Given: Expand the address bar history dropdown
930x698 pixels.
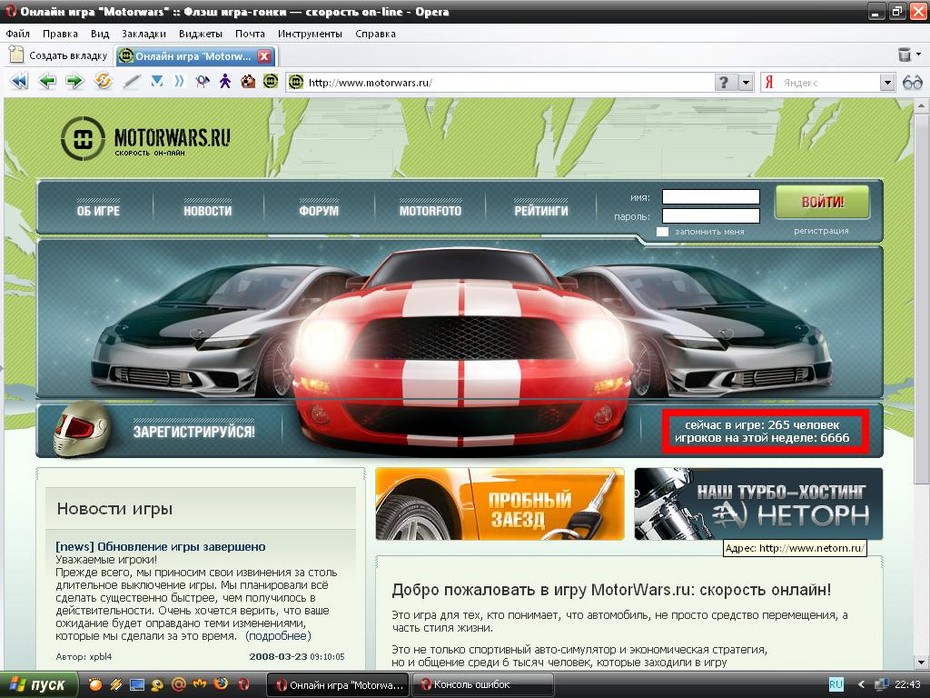Looking at the screenshot, I should (746, 82).
